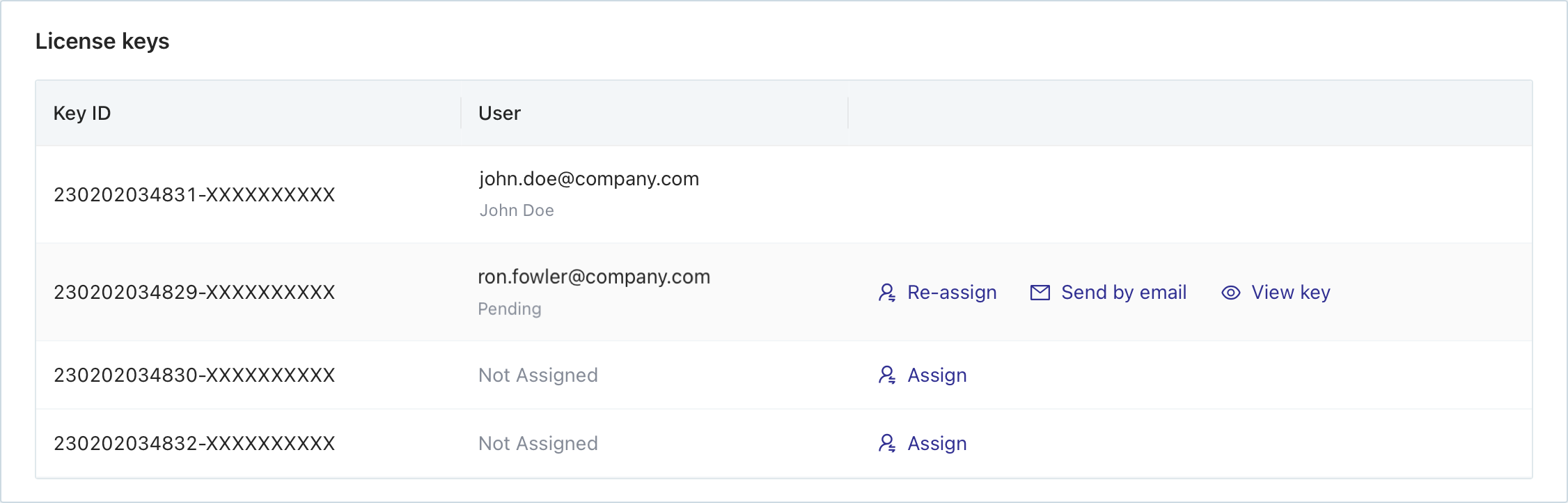Click the Assign person icon for key 230202034832
The height and width of the screenshot is (503, 1568).
tap(887, 444)
